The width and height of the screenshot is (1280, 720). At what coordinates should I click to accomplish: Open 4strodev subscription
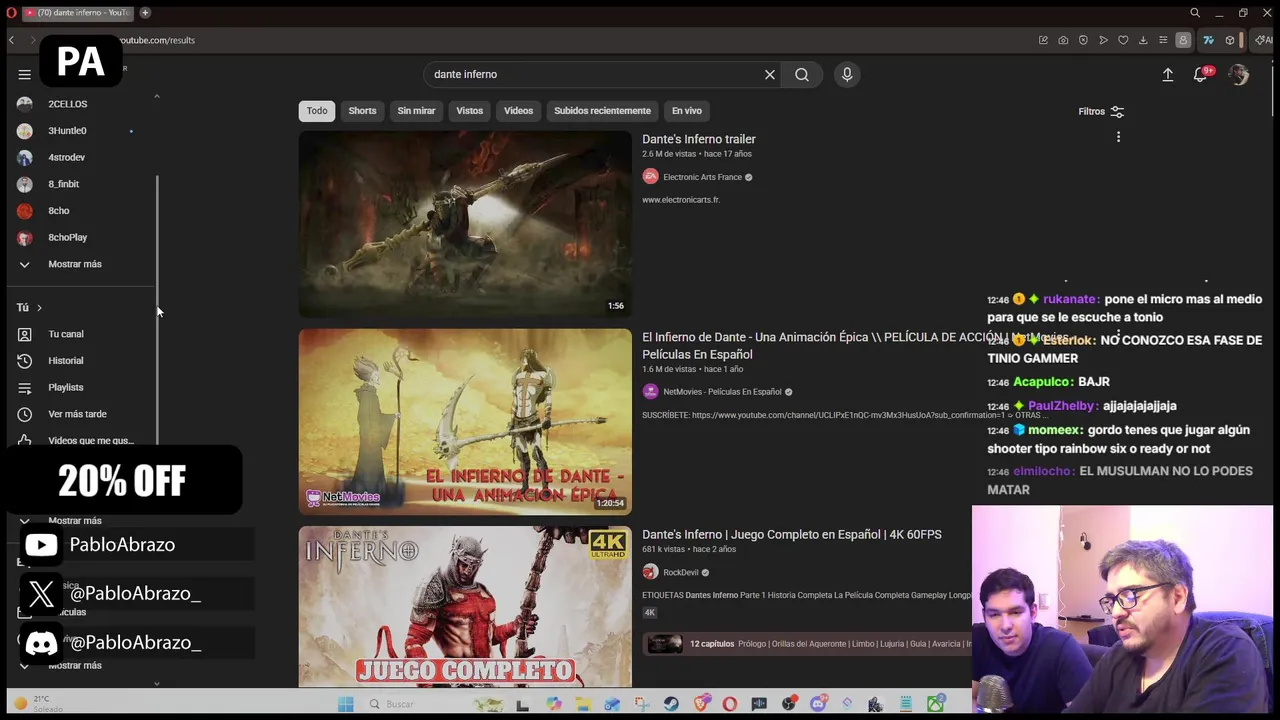point(68,157)
